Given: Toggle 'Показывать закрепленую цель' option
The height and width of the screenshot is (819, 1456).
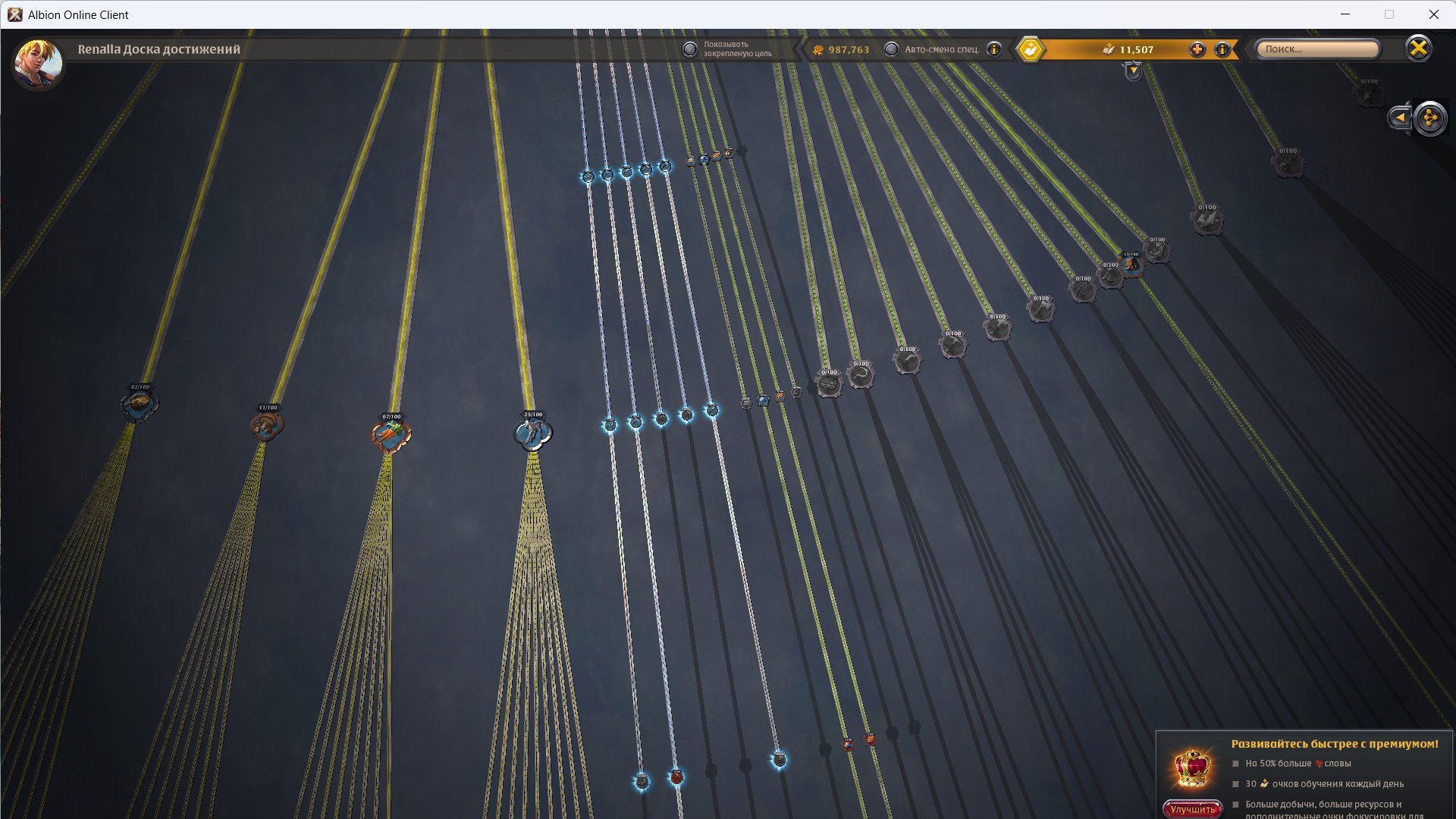Looking at the screenshot, I should [x=690, y=49].
